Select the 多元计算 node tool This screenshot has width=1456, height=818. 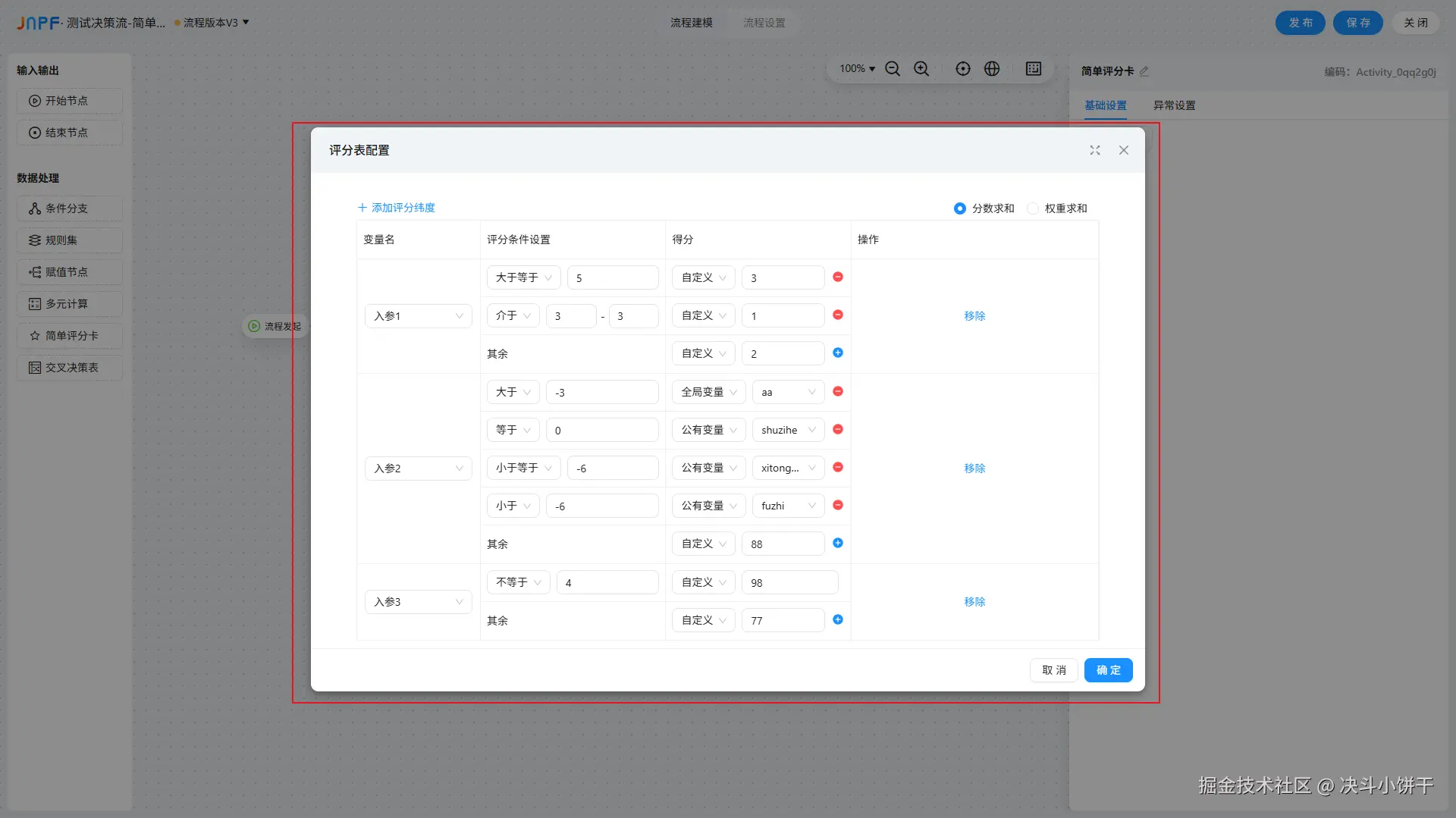[x=69, y=304]
